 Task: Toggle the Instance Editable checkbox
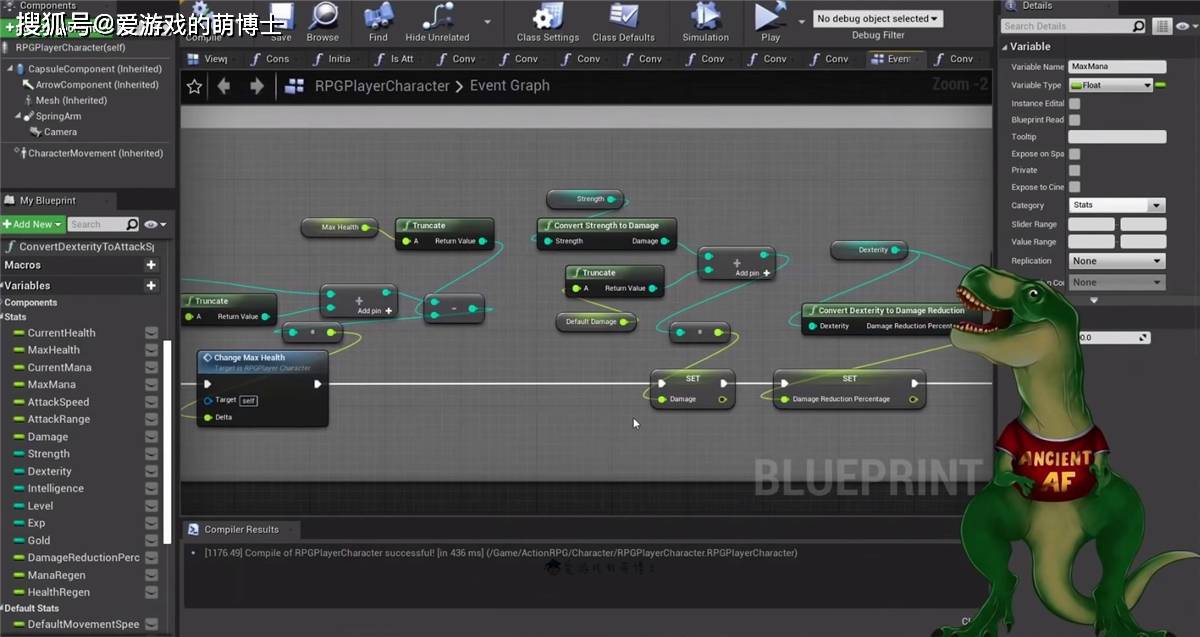click(1074, 103)
